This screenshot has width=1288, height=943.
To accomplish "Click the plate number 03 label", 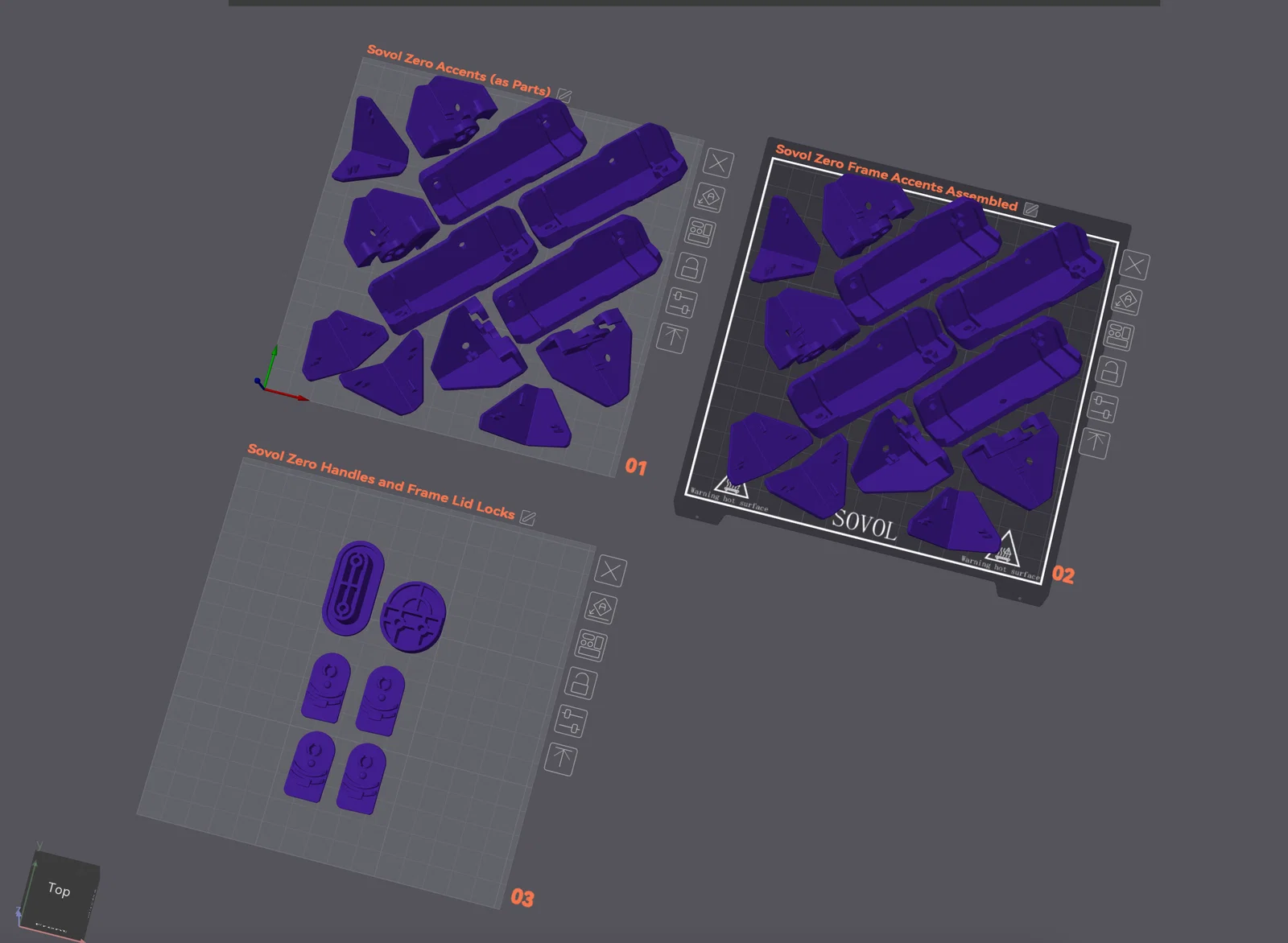I will click(x=522, y=898).
